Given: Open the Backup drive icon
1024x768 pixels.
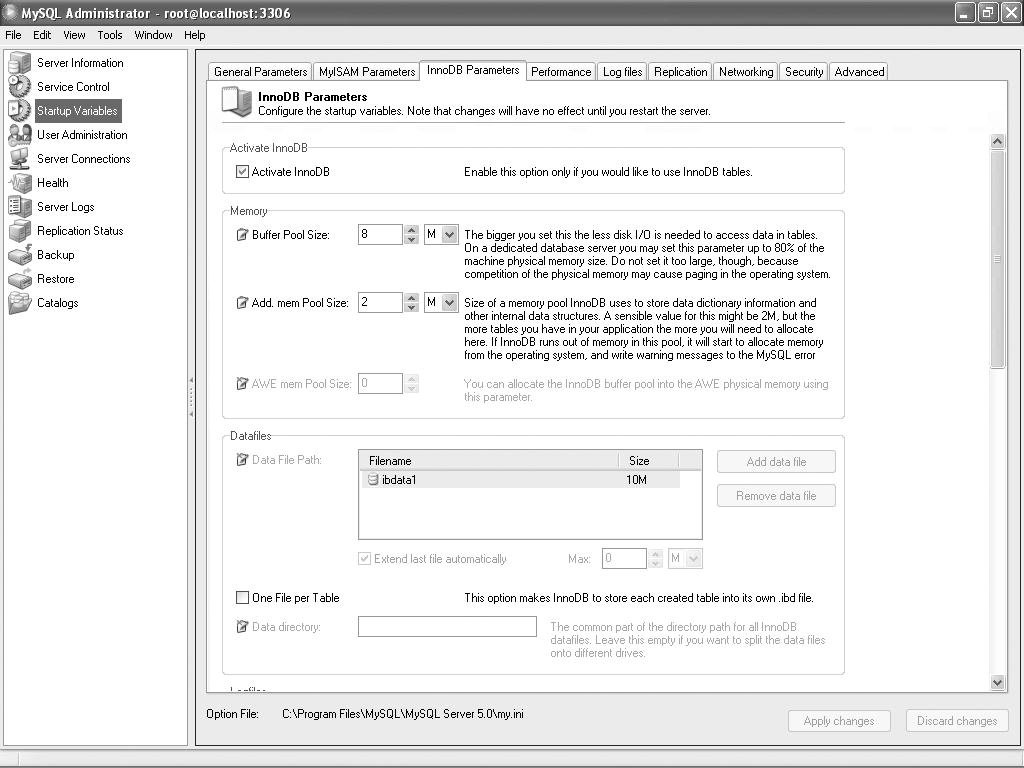Looking at the screenshot, I should (20, 255).
